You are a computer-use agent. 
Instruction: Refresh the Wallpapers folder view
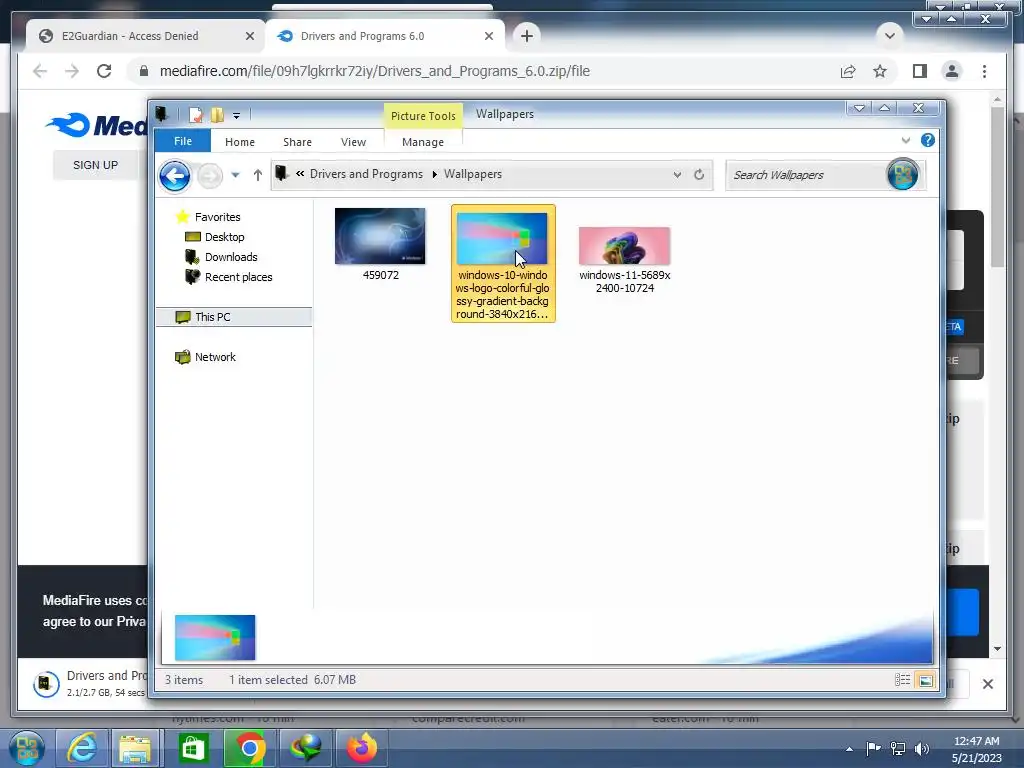(x=699, y=174)
